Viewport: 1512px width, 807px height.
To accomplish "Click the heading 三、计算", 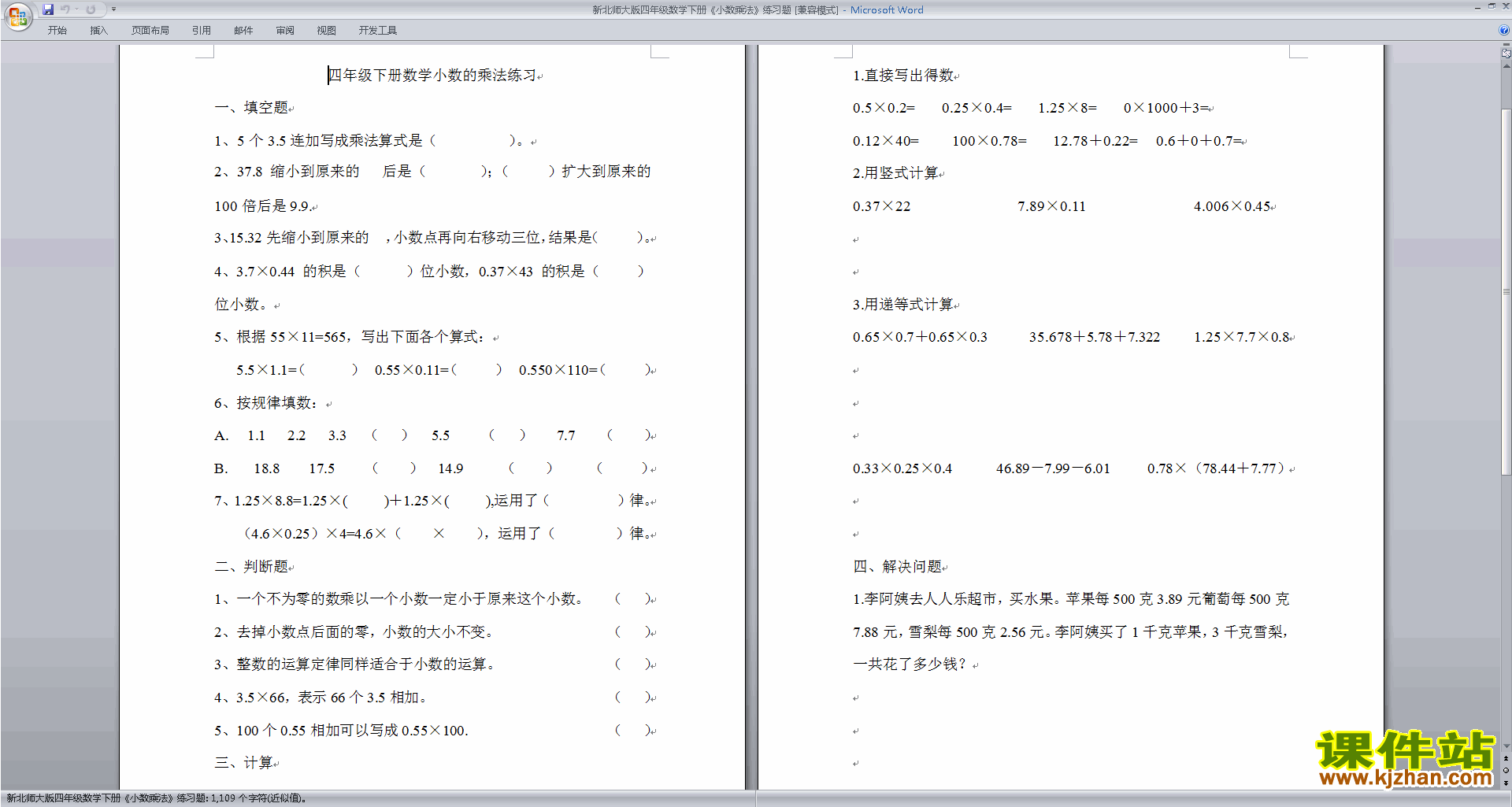I will 243,763.
